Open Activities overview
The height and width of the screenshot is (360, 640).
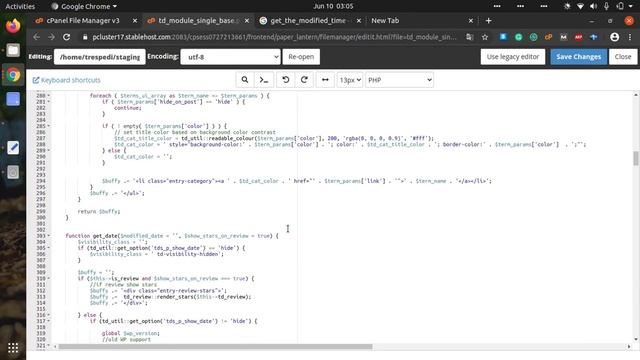(20, 6)
